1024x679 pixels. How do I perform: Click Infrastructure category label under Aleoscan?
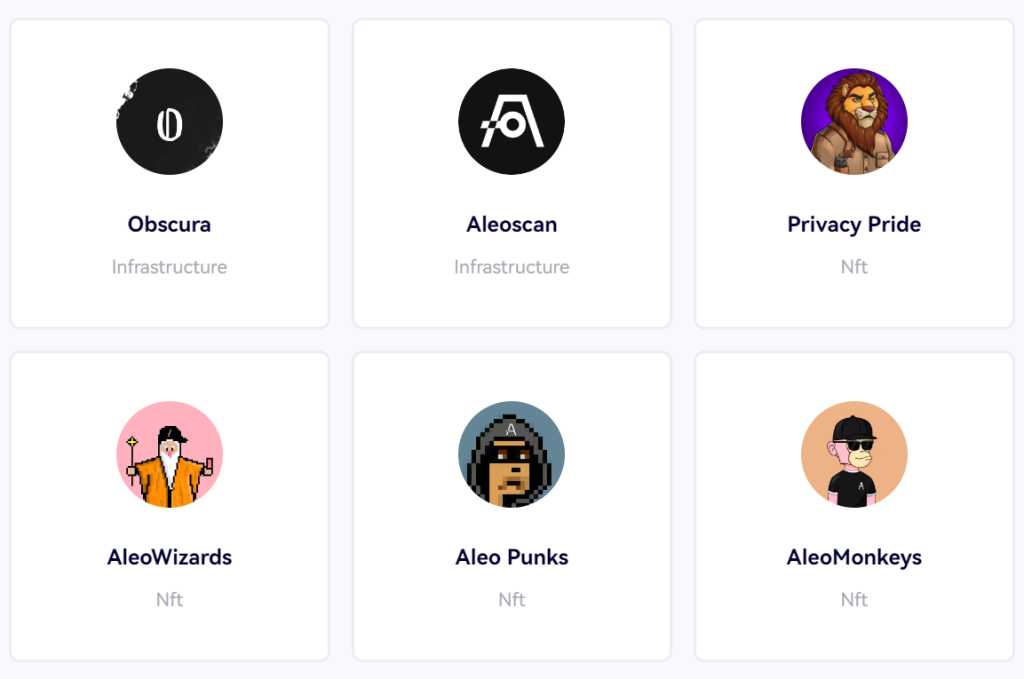(x=511, y=266)
